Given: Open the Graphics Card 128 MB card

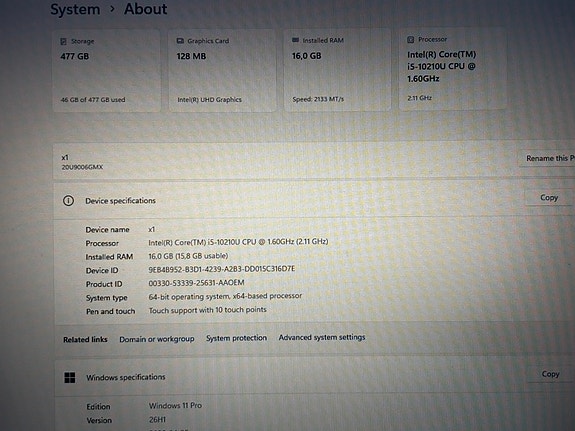Looking at the screenshot, I should point(222,70).
